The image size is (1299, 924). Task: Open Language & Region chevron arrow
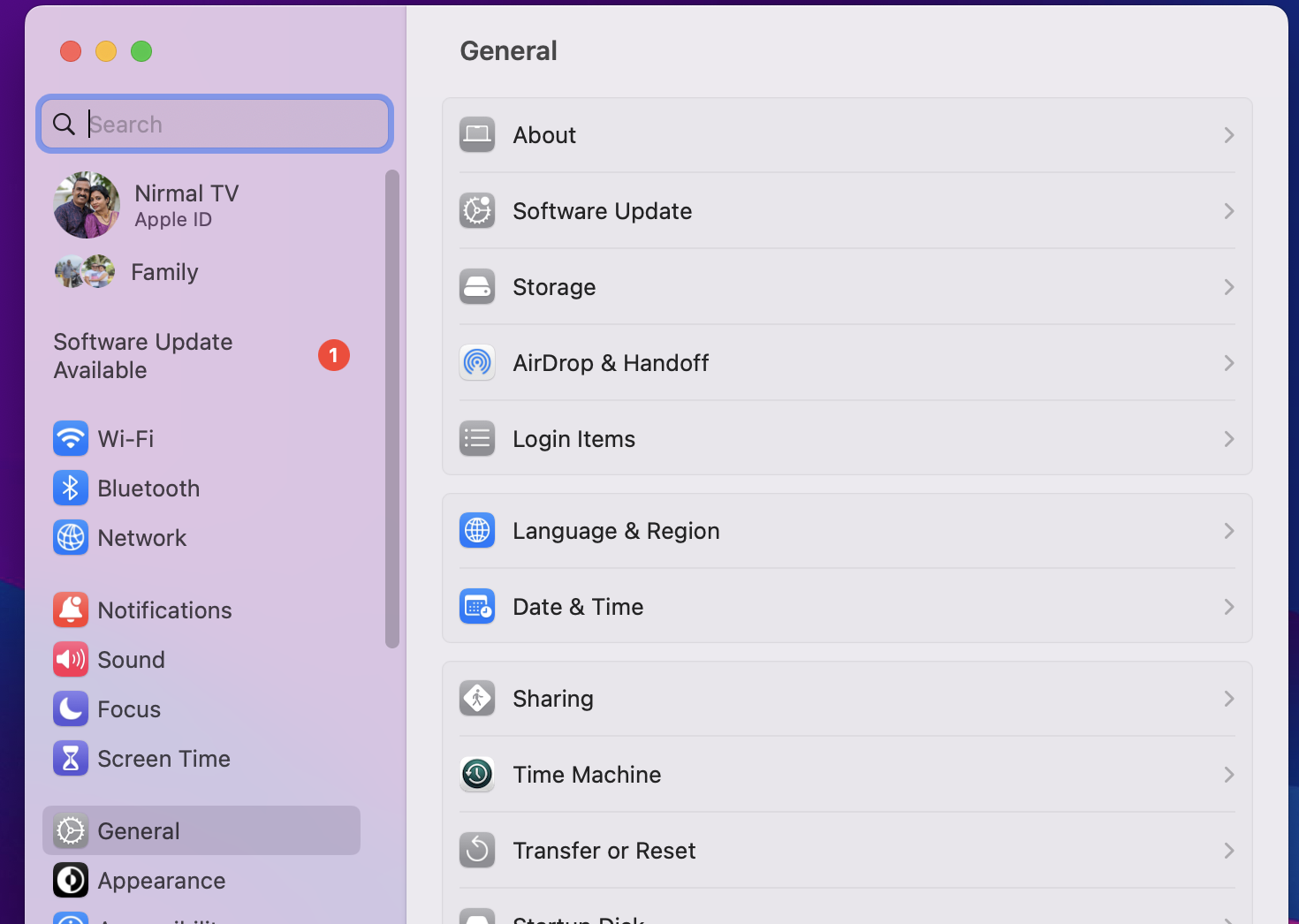coord(1229,531)
